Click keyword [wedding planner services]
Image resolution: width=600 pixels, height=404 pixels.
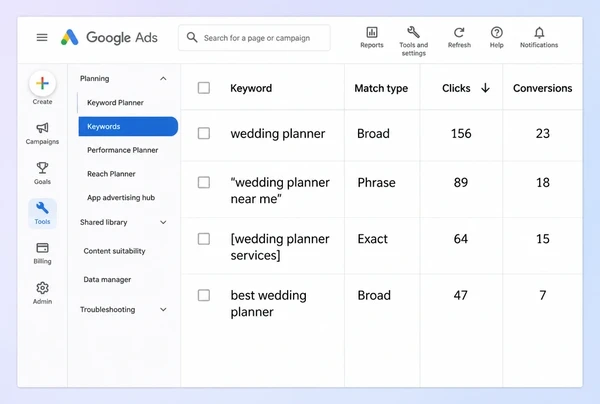(x=280, y=247)
